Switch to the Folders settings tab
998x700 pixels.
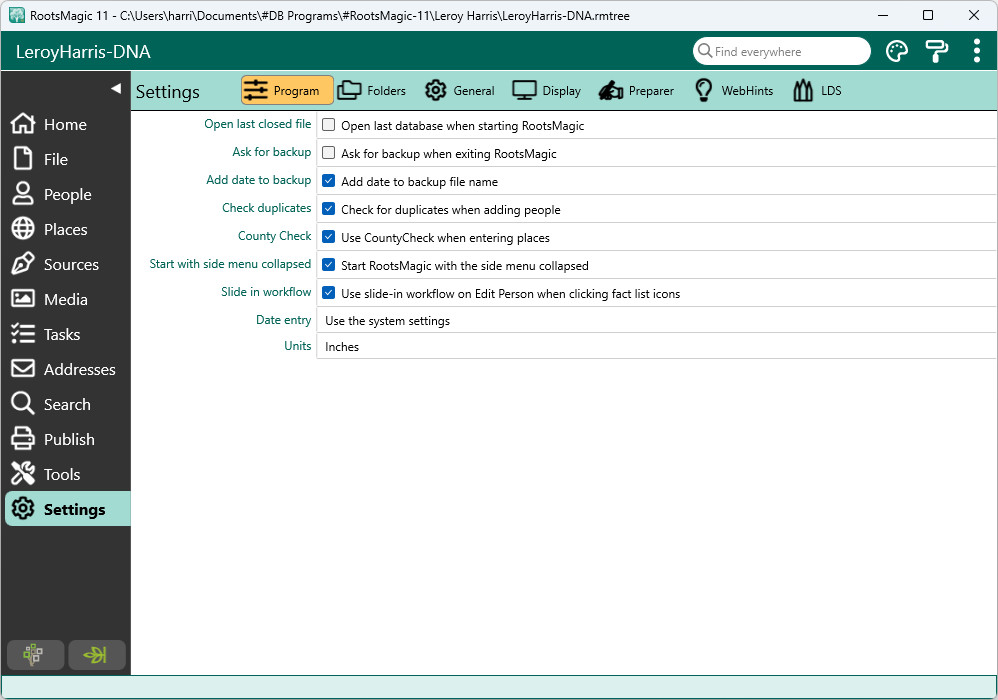pyautogui.click(x=372, y=90)
